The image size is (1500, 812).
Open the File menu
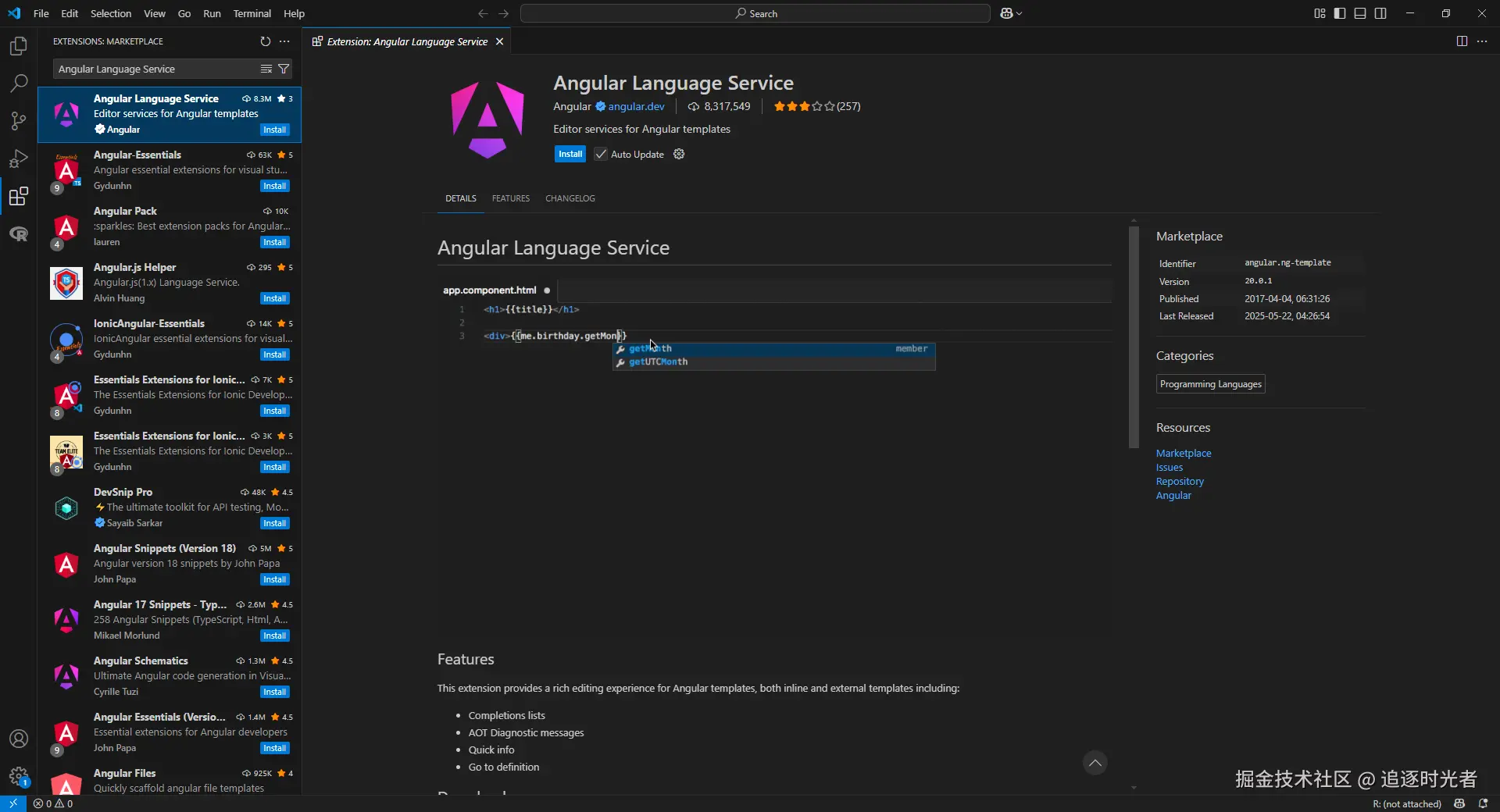click(x=41, y=13)
